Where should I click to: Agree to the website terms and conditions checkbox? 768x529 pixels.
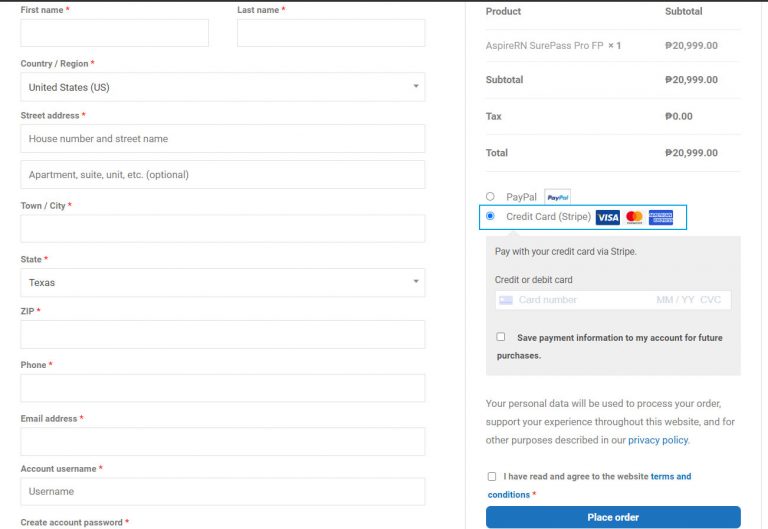click(x=492, y=477)
